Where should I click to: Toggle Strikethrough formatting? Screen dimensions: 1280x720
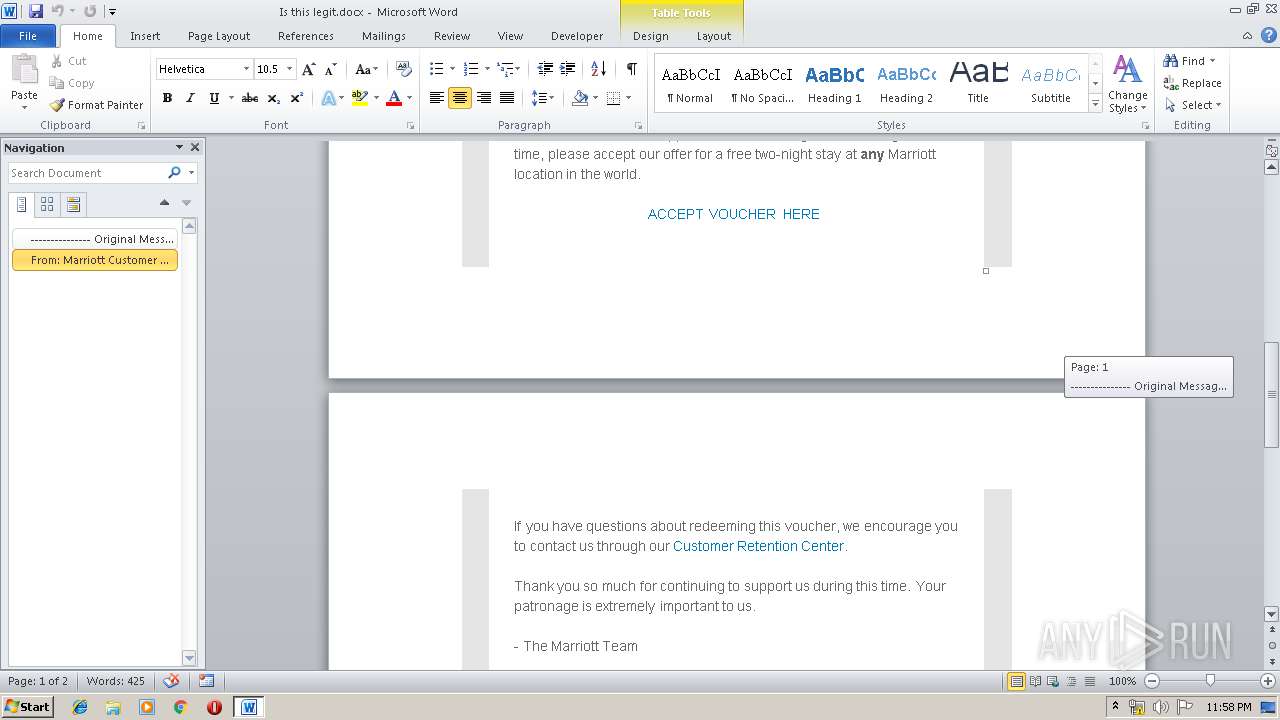(x=250, y=98)
